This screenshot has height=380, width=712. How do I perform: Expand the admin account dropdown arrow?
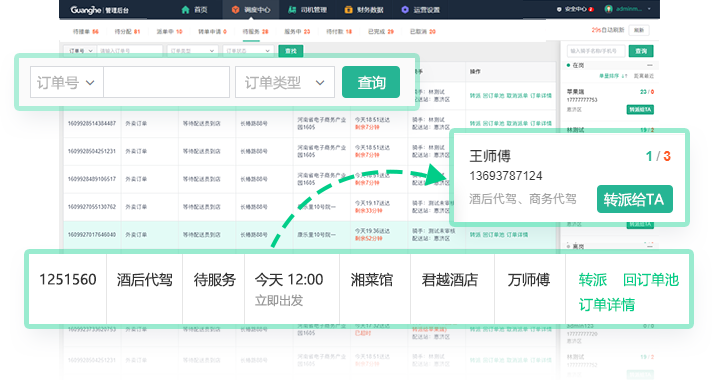(x=649, y=9)
